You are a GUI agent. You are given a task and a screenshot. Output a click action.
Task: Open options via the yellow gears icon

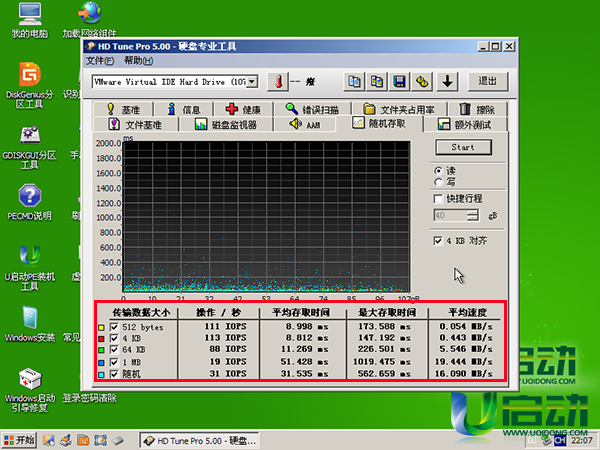pyautogui.click(x=422, y=82)
